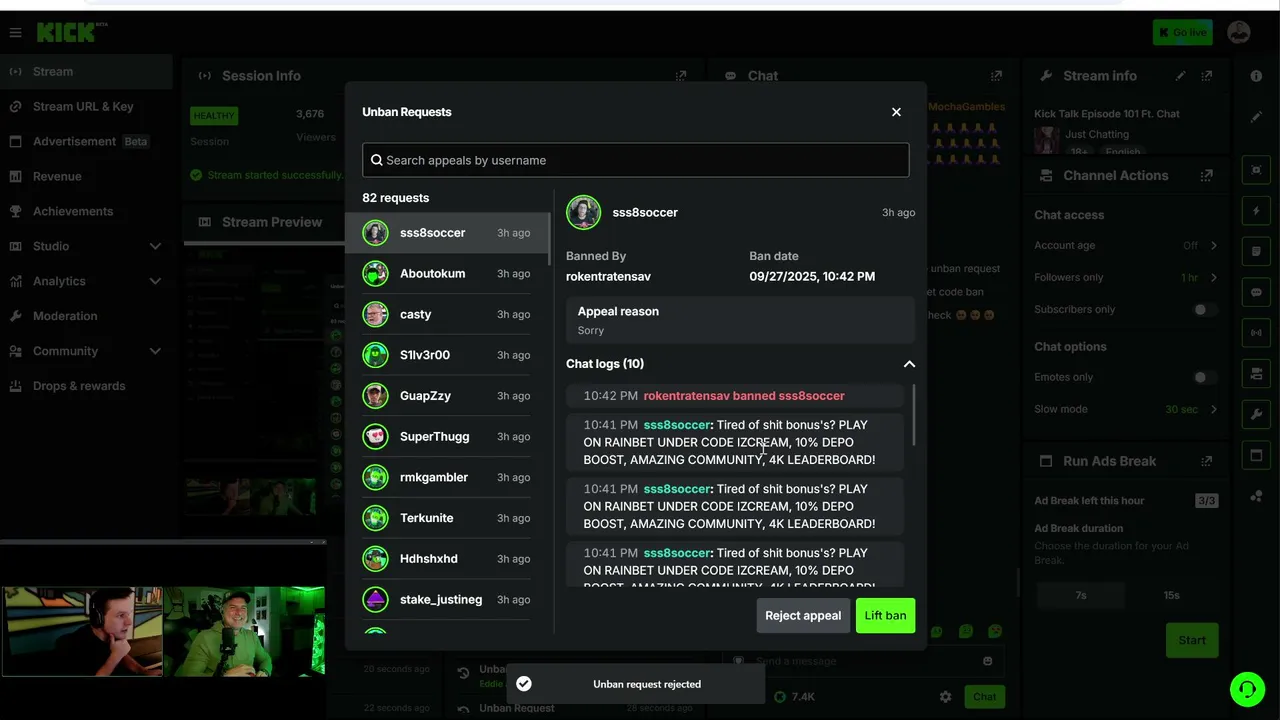
Task: Select the S1lv3r00 unban request
Action: coord(447,356)
